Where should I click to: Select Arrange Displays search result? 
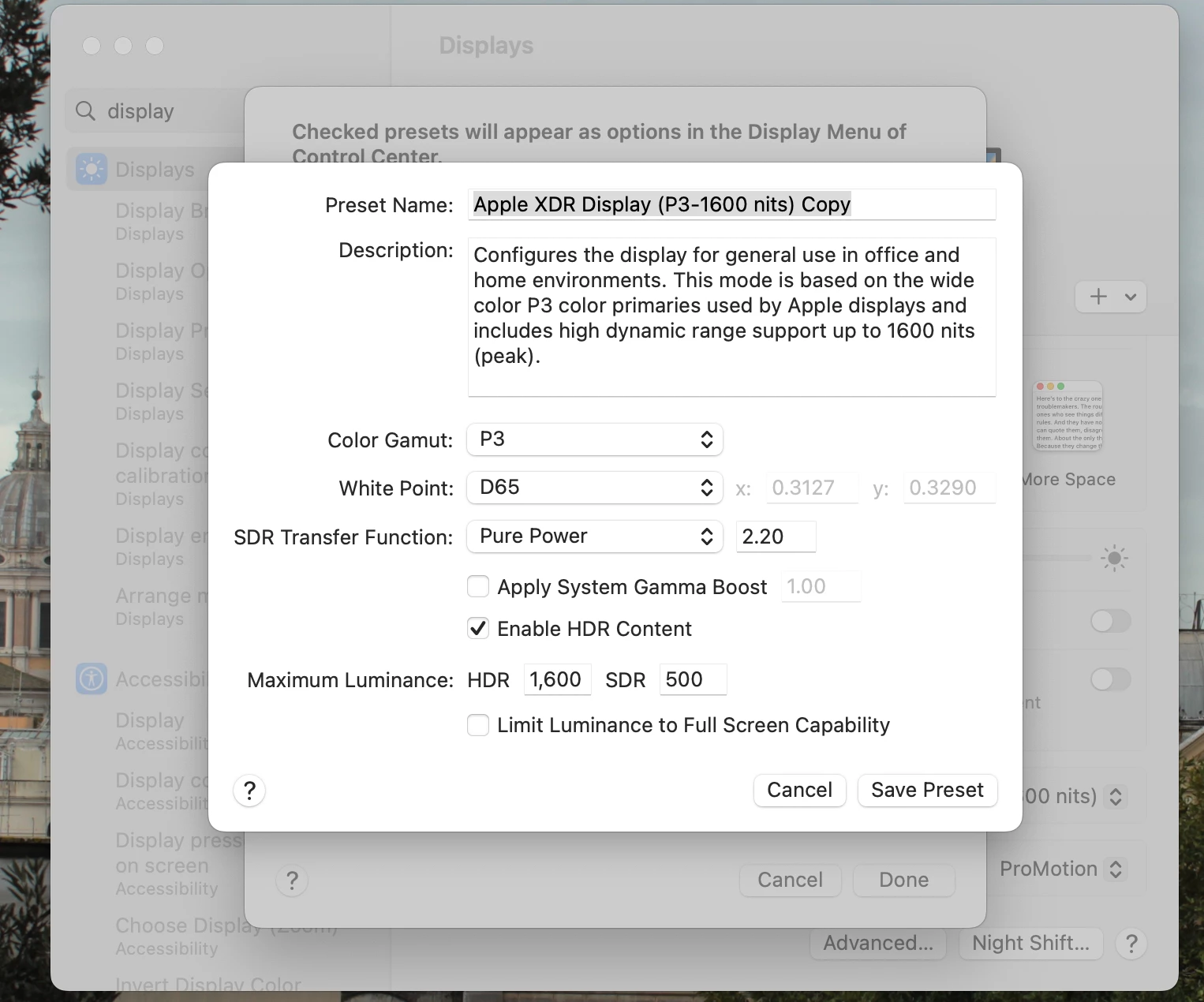coord(163,606)
